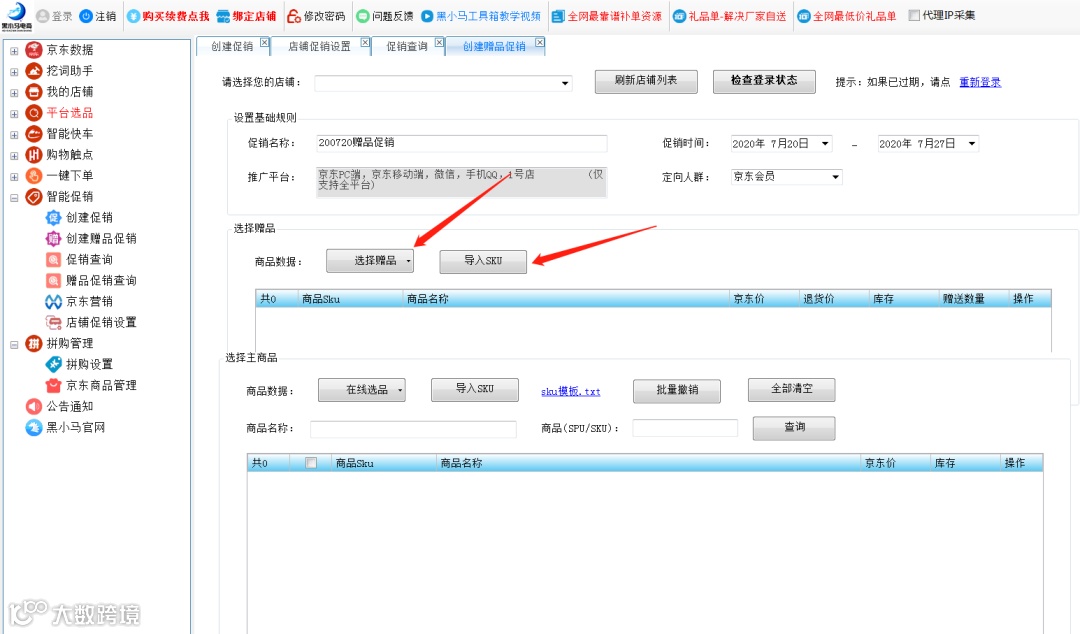Screen dimensions: 1080x634
Task: Collapse the 拼购管理 tree node
Action: click(14, 344)
